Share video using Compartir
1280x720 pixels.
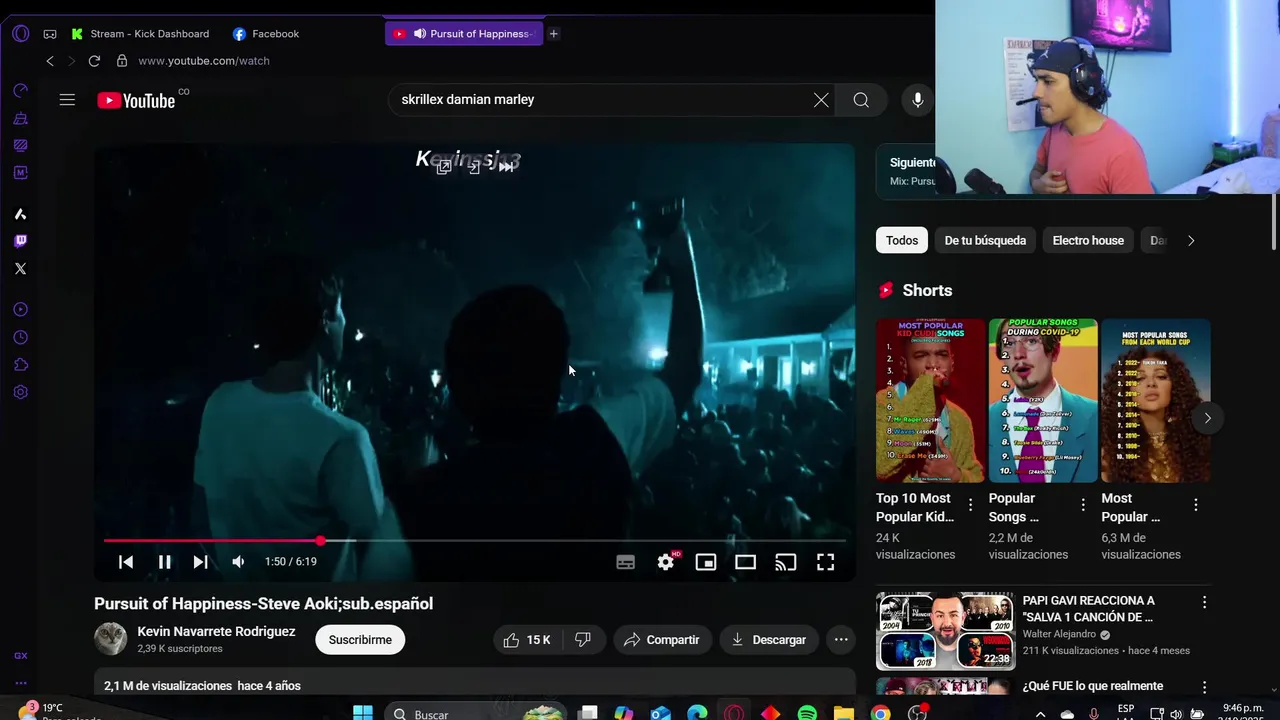click(662, 640)
